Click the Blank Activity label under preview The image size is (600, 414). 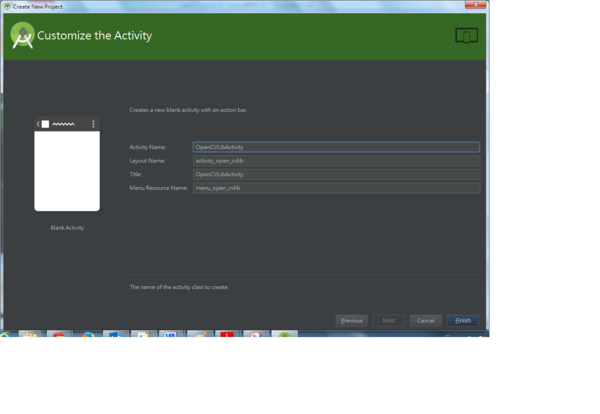coord(67,227)
